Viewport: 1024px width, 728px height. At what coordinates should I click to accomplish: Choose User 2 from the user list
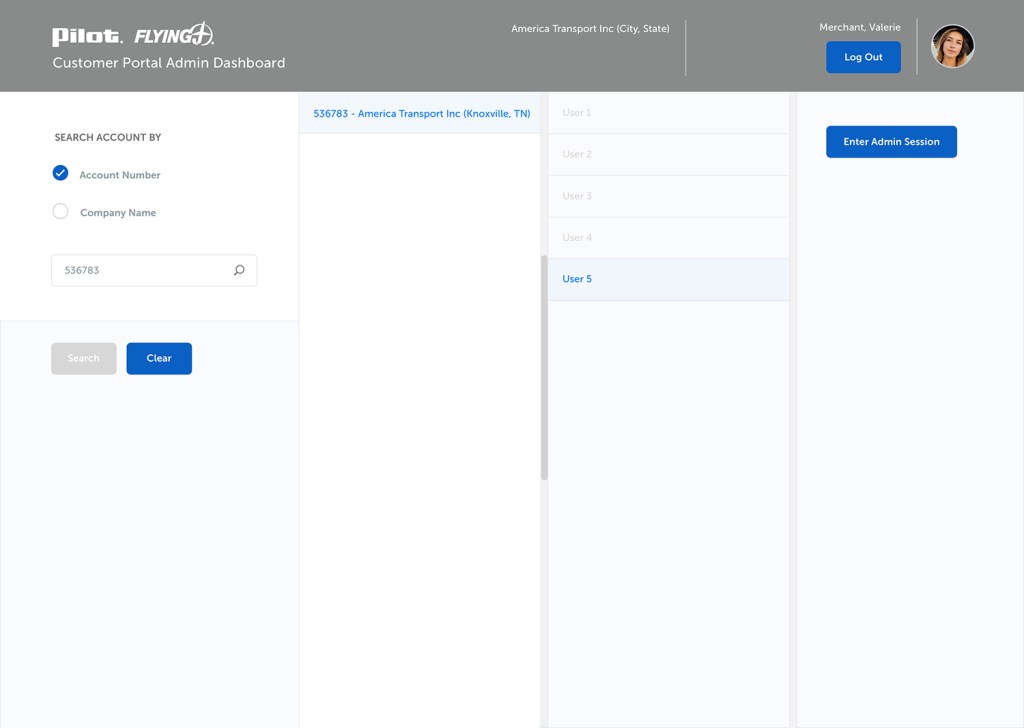coord(668,154)
